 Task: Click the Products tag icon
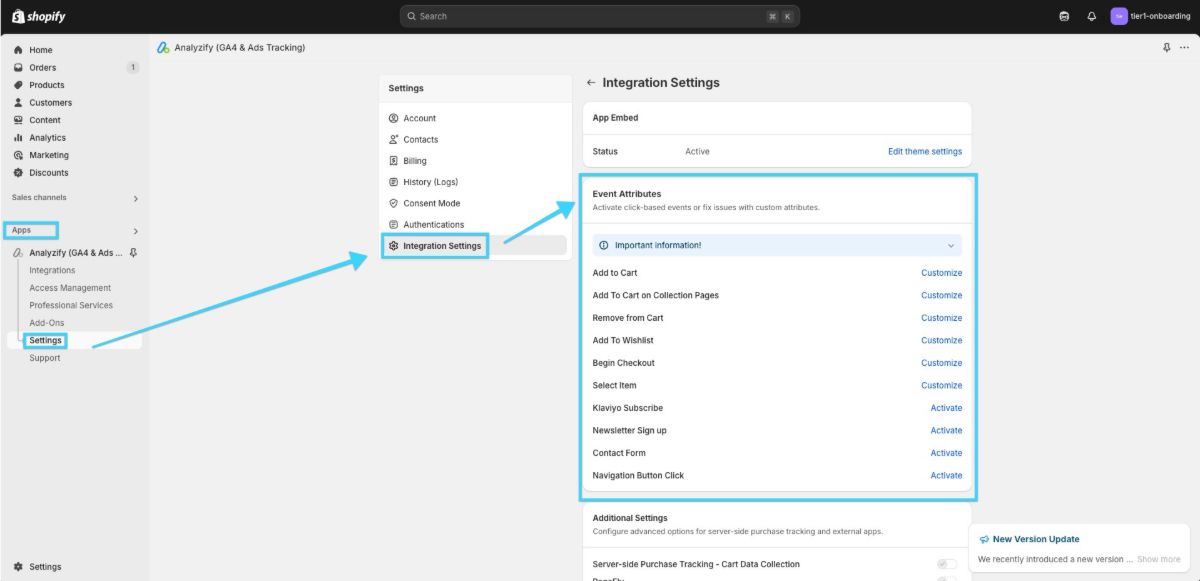[x=18, y=85]
